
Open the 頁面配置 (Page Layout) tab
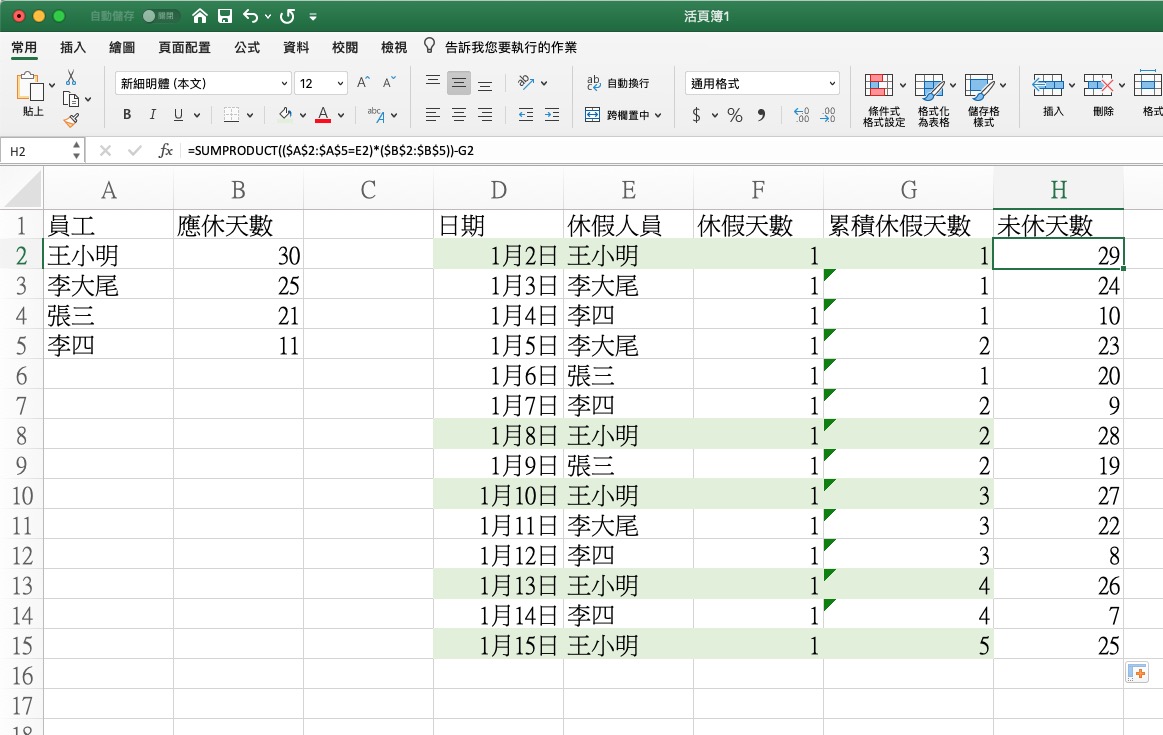click(184, 47)
